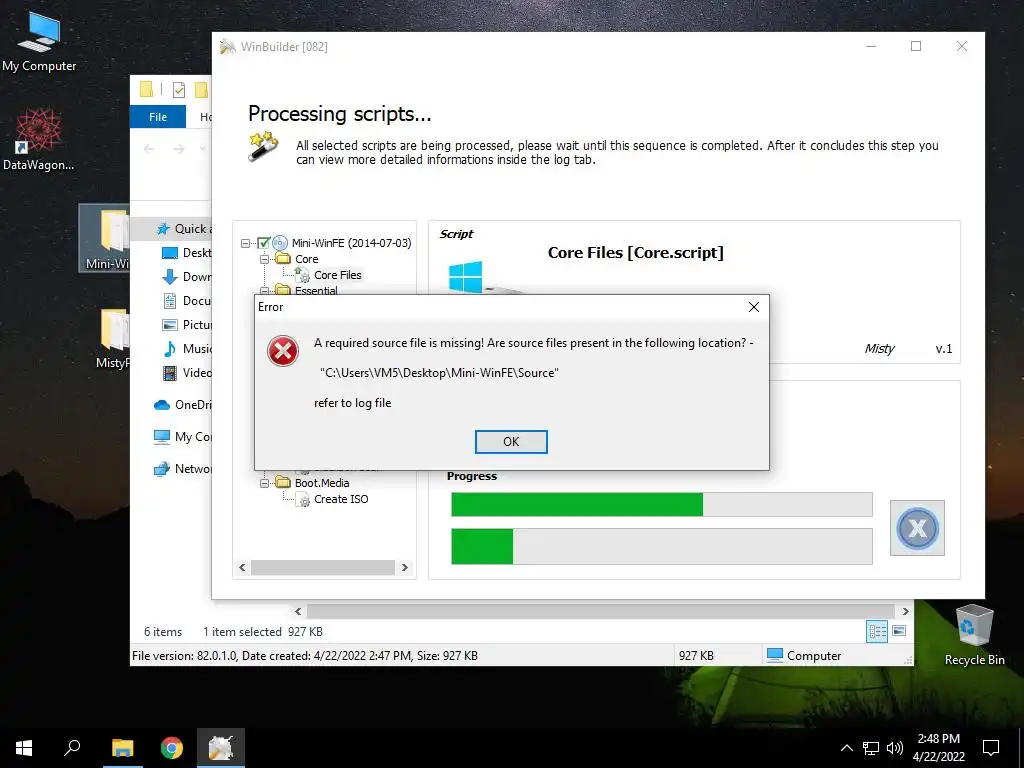Open Recycle Bin desktop icon

pos(974,635)
